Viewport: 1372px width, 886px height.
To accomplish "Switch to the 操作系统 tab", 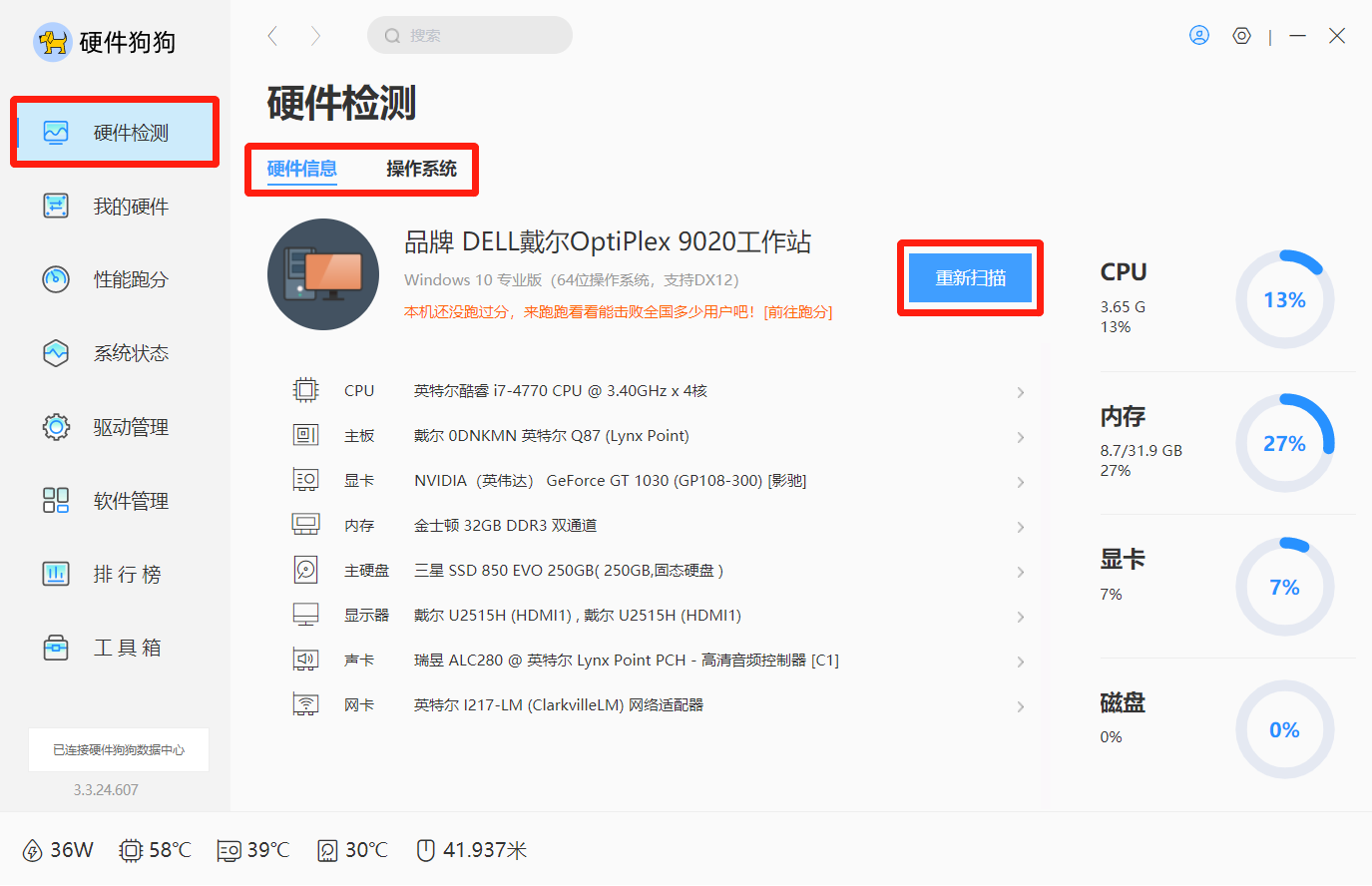I will [422, 169].
